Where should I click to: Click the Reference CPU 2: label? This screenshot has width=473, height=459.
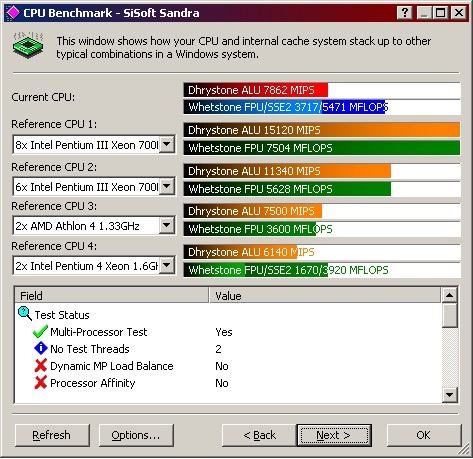click(54, 167)
